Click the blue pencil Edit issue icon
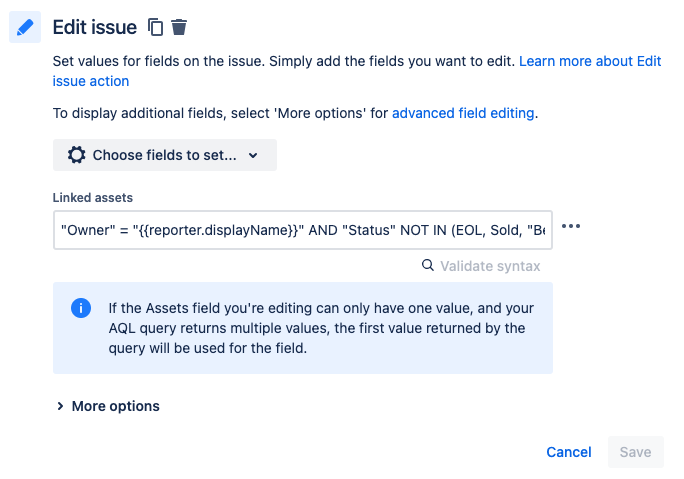Screen dimensions: 684x479 pyautogui.click(x=25, y=27)
